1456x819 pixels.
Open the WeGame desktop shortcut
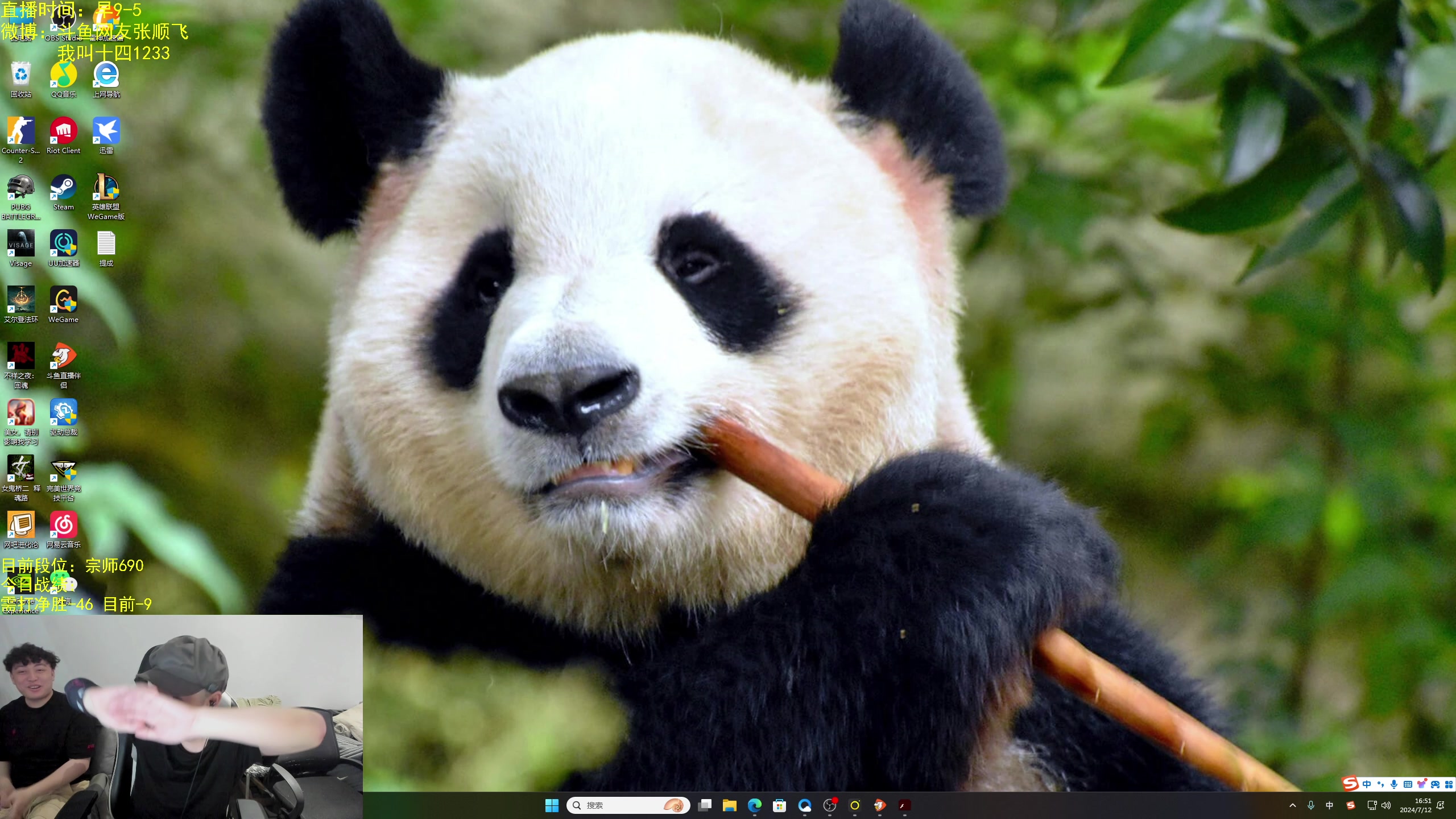click(64, 305)
